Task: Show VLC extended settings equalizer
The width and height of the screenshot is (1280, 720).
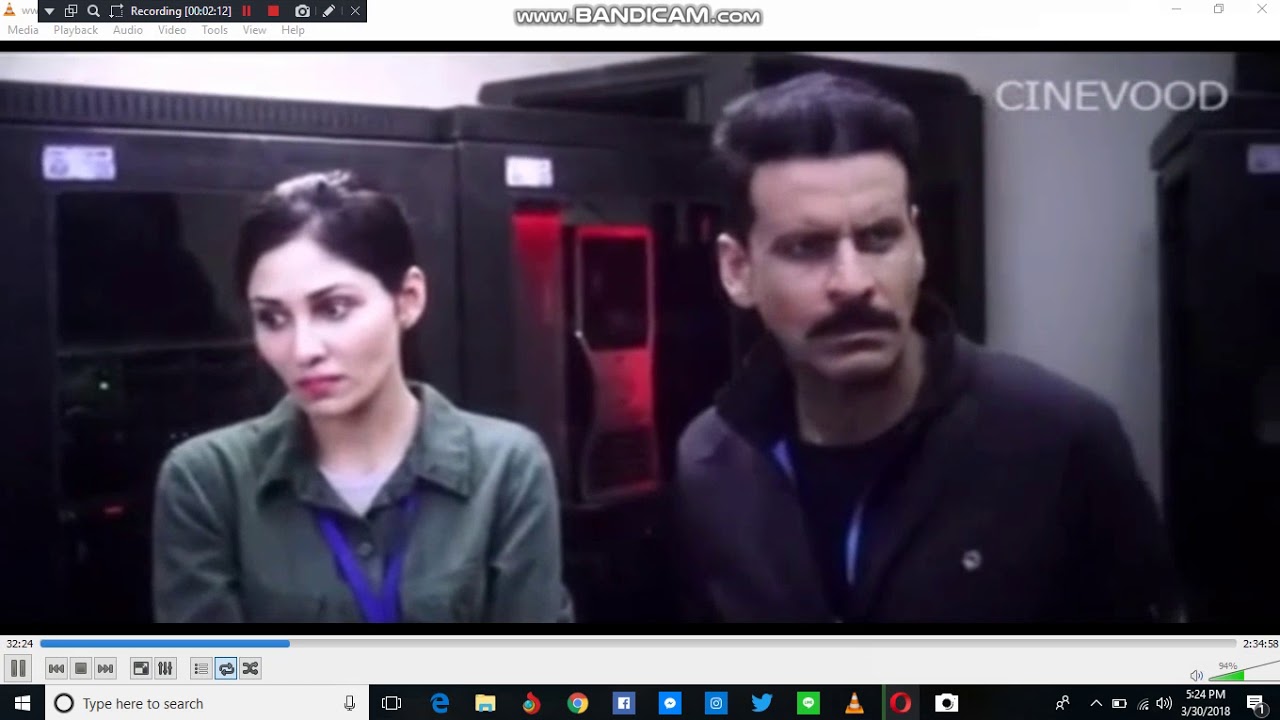Action: pyautogui.click(x=165, y=668)
